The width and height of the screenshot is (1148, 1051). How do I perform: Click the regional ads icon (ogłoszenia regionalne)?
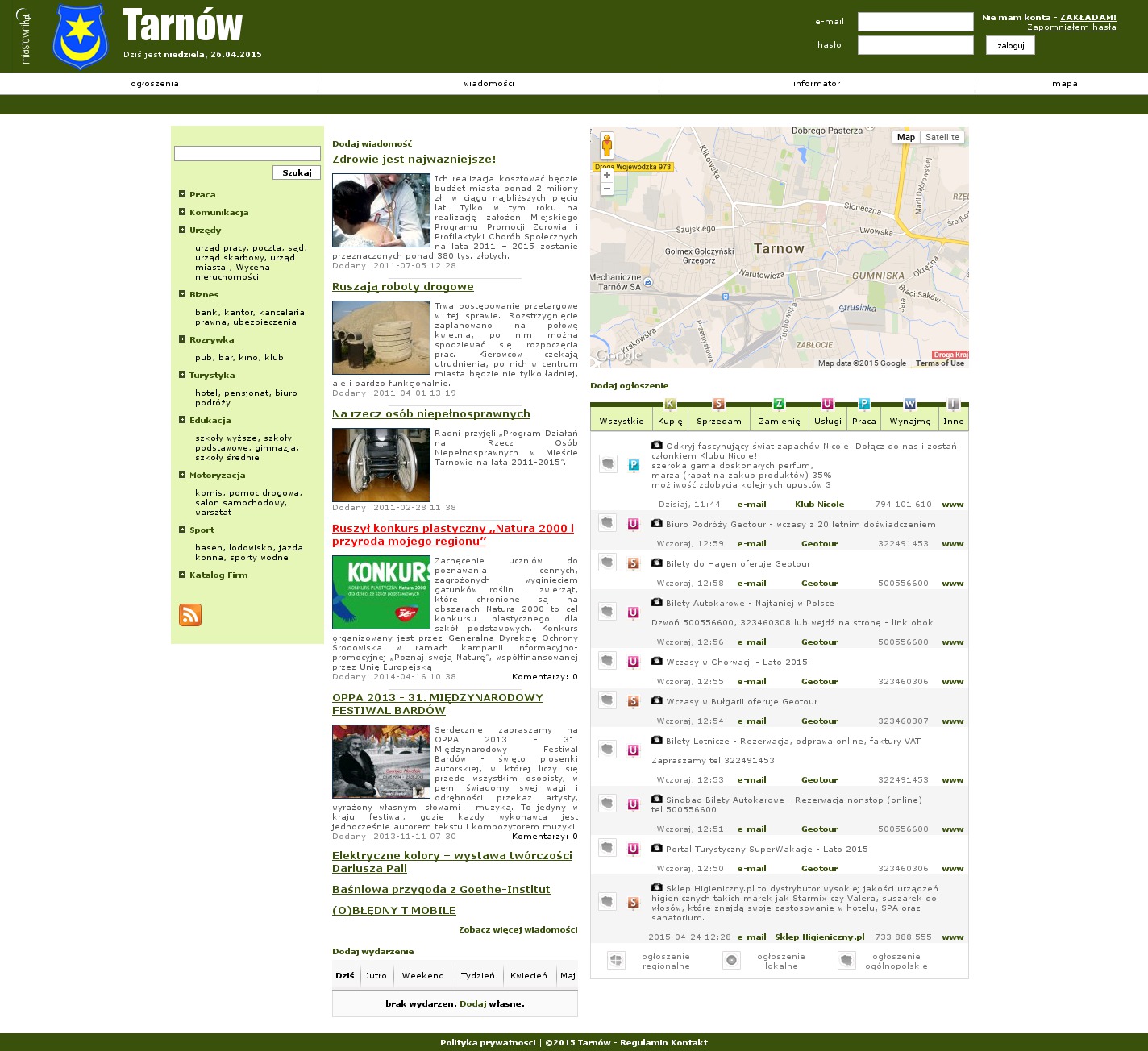616,961
